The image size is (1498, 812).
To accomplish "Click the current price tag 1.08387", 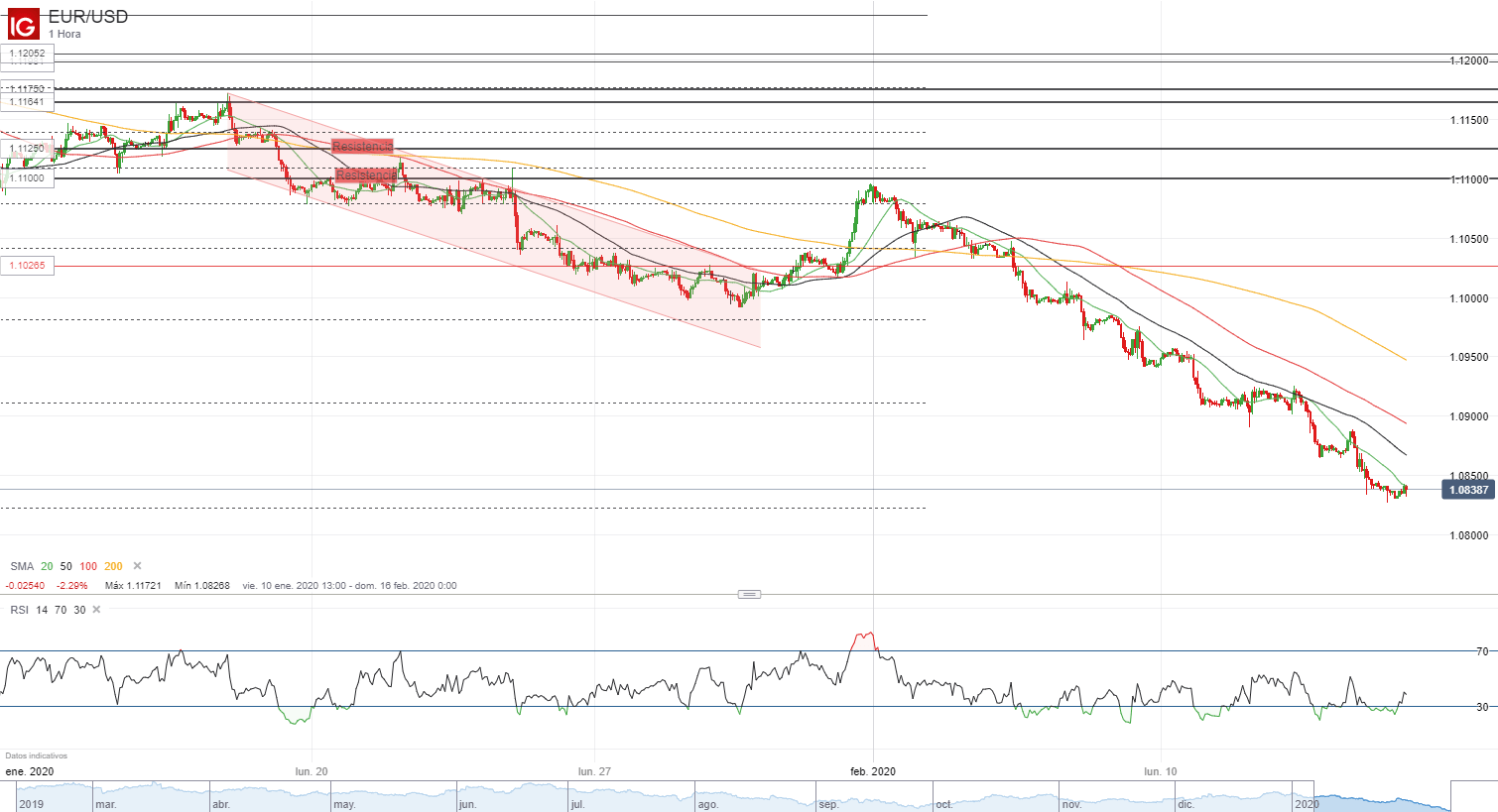I will (1468, 490).
